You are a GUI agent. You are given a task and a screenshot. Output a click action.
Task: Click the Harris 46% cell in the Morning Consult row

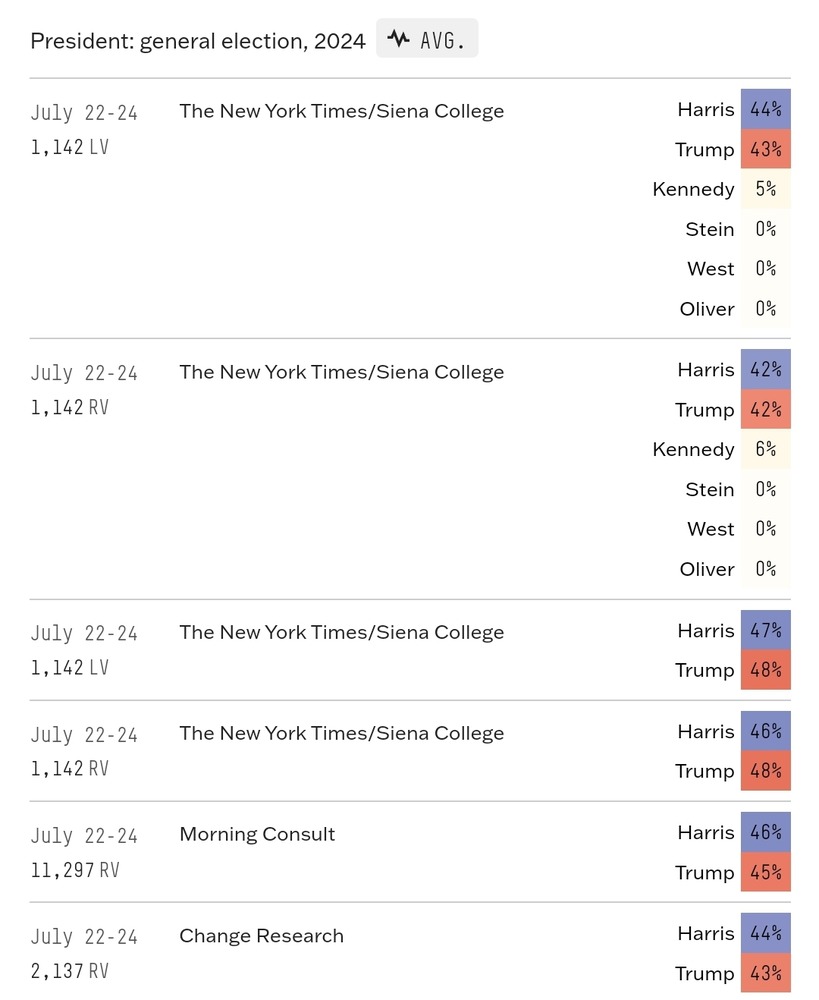(x=765, y=832)
